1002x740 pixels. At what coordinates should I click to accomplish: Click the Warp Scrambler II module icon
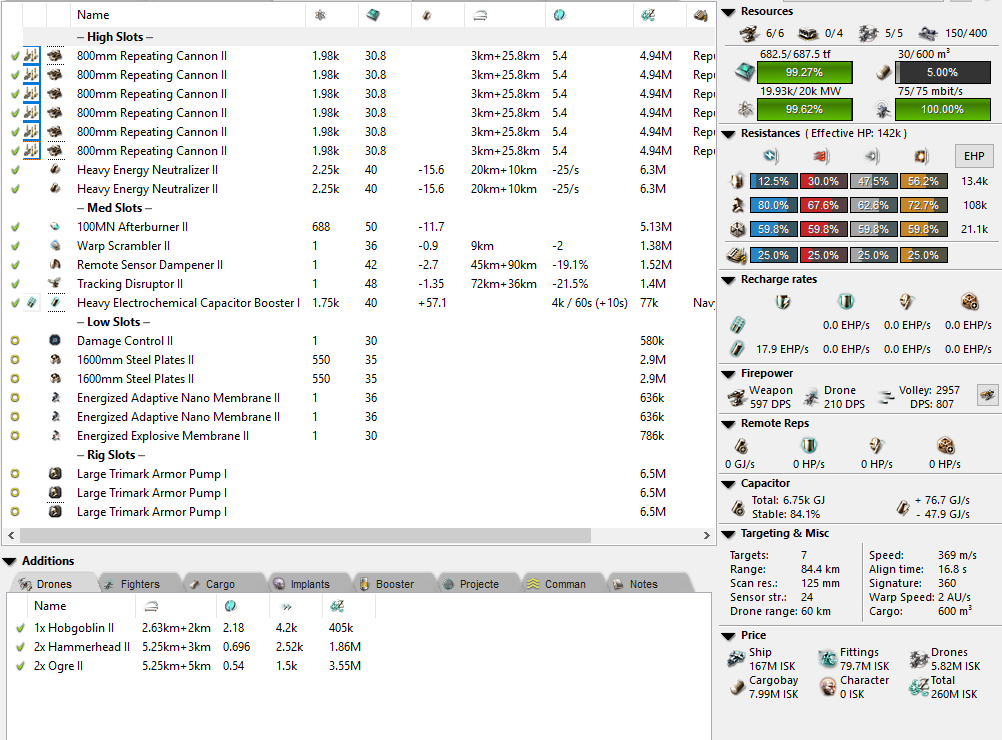pos(55,246)
